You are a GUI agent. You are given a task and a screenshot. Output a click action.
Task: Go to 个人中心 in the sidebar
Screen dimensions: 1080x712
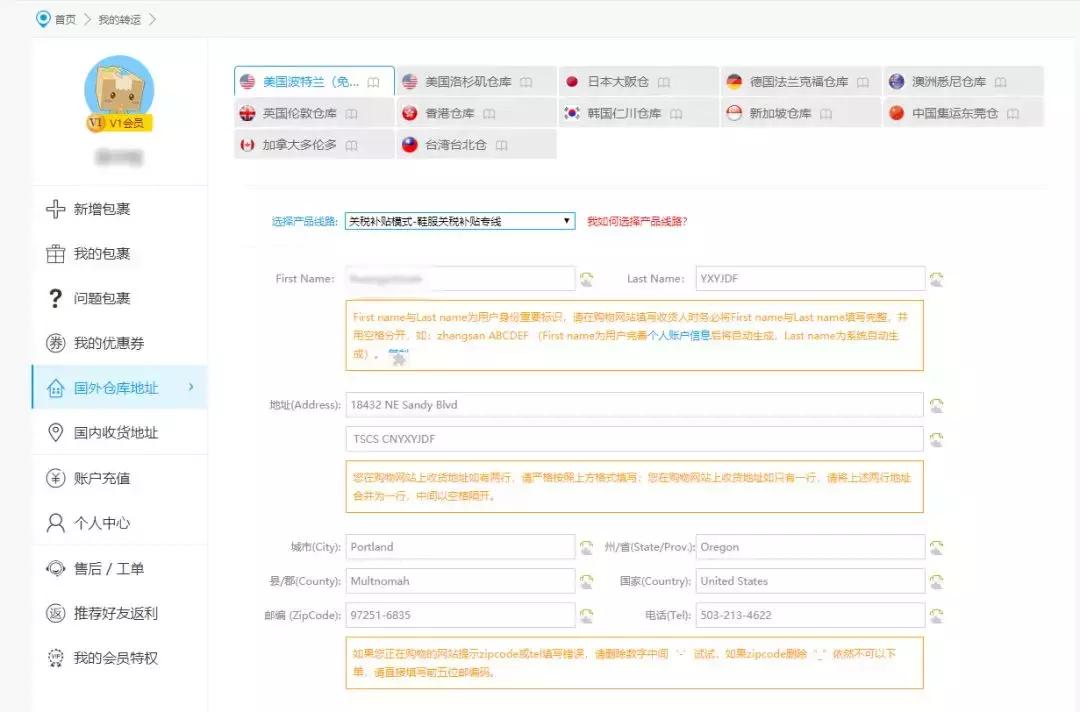(x=97, y=522)
